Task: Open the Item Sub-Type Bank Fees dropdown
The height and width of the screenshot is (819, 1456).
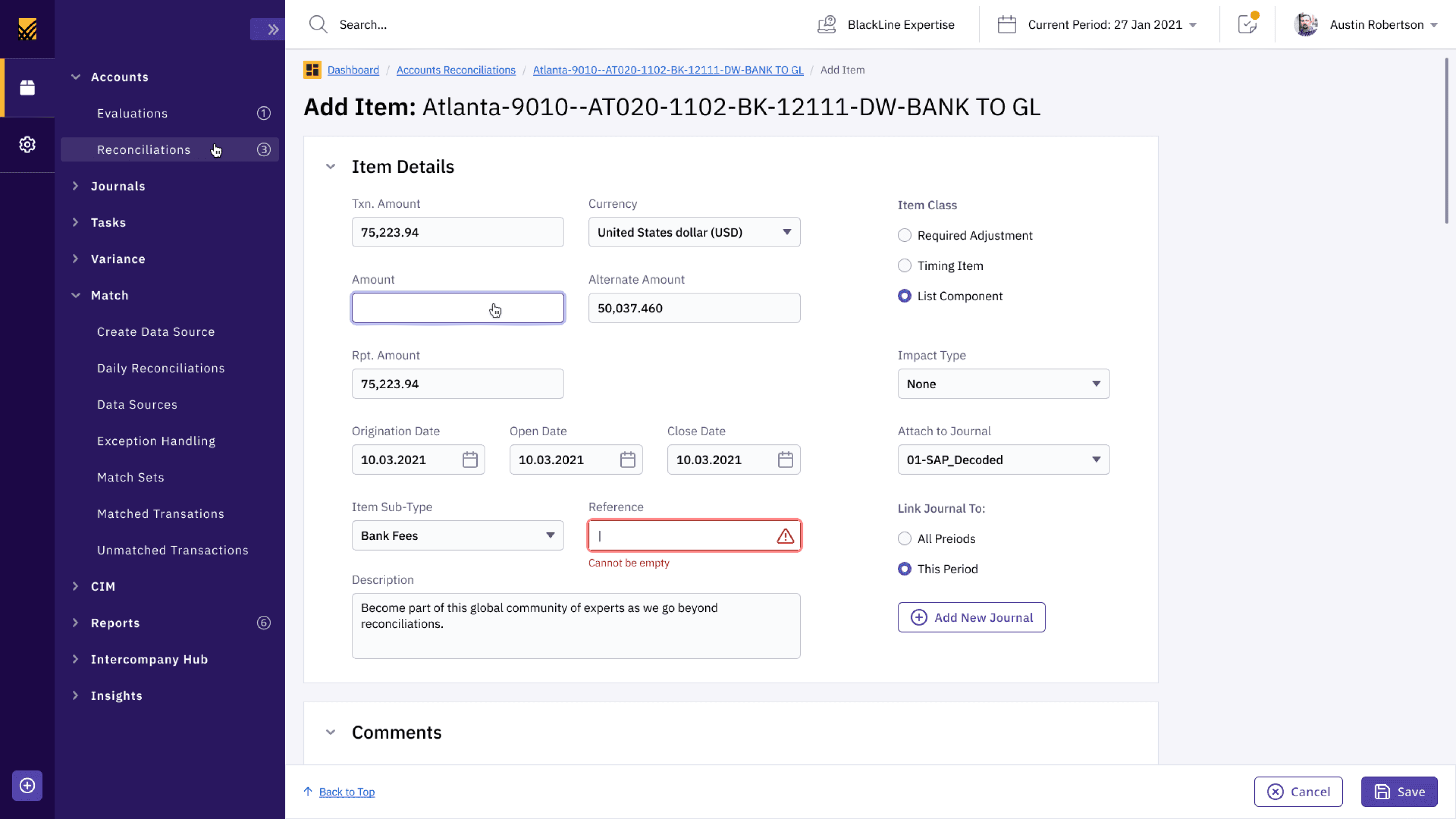Action: point(457,535)
